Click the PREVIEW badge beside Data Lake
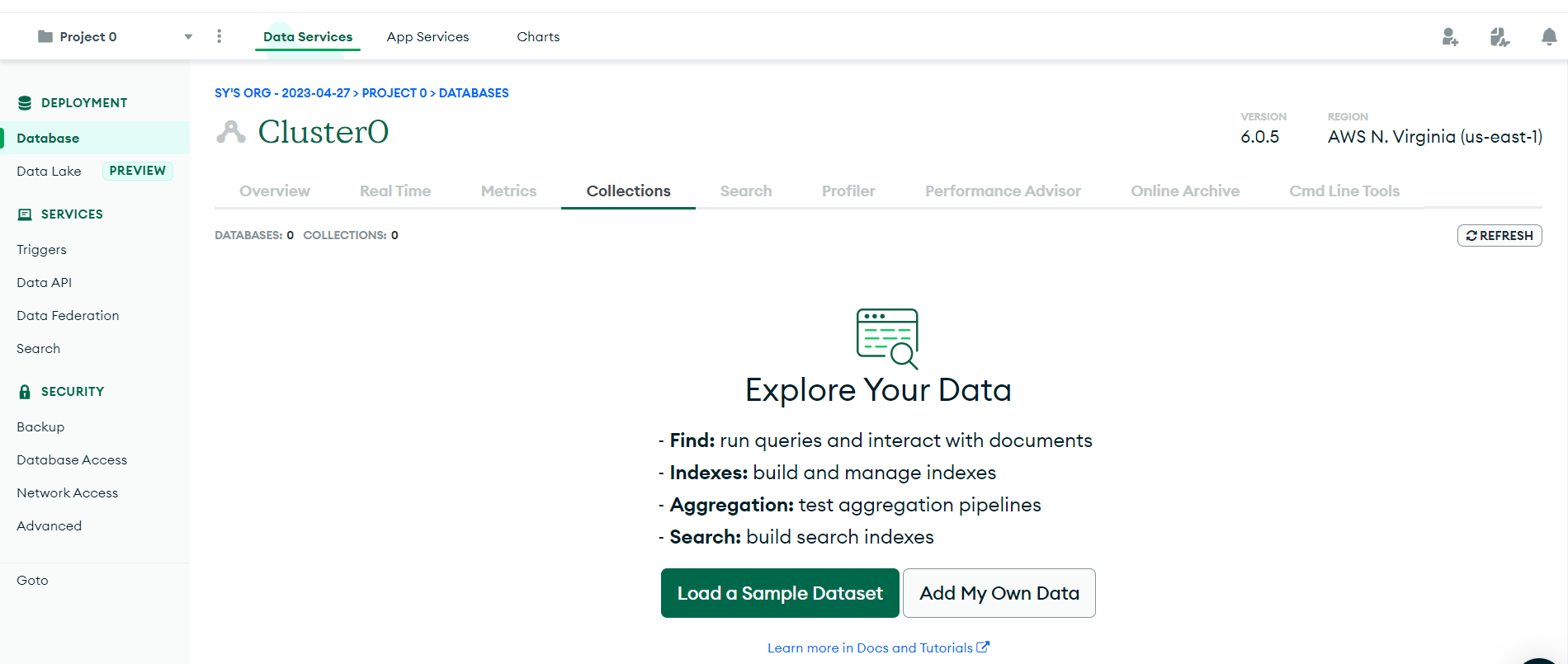1568x664 pixels. (x=137, y=171)
